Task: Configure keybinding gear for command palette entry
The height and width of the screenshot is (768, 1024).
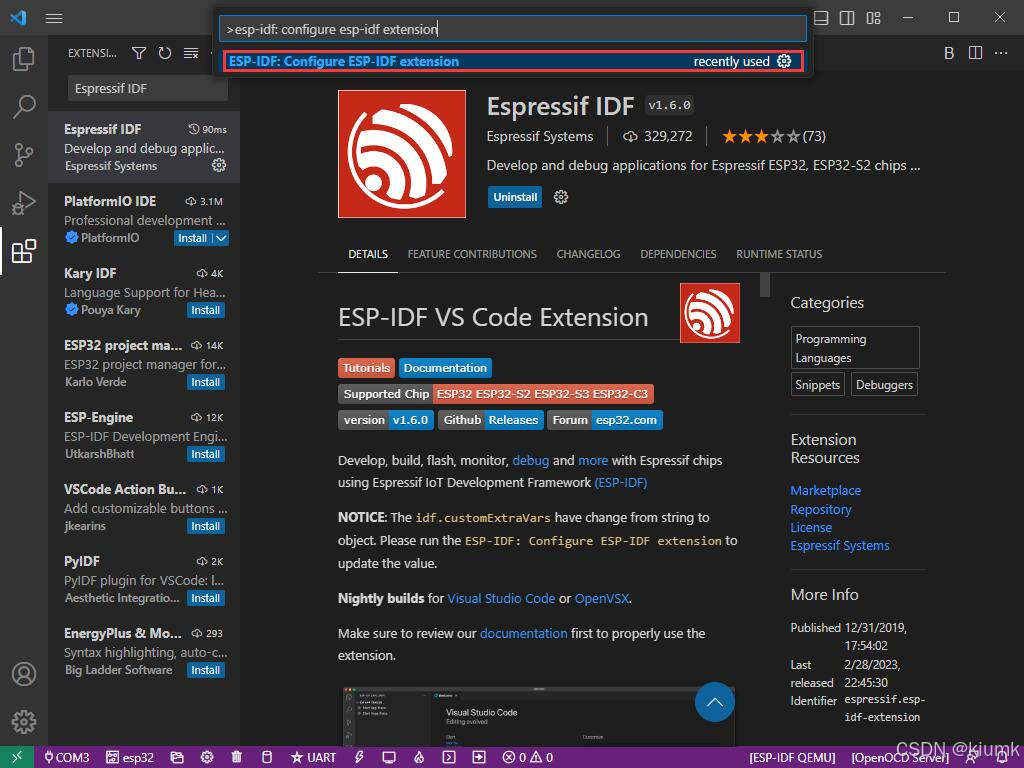Action: click(784, 61)
